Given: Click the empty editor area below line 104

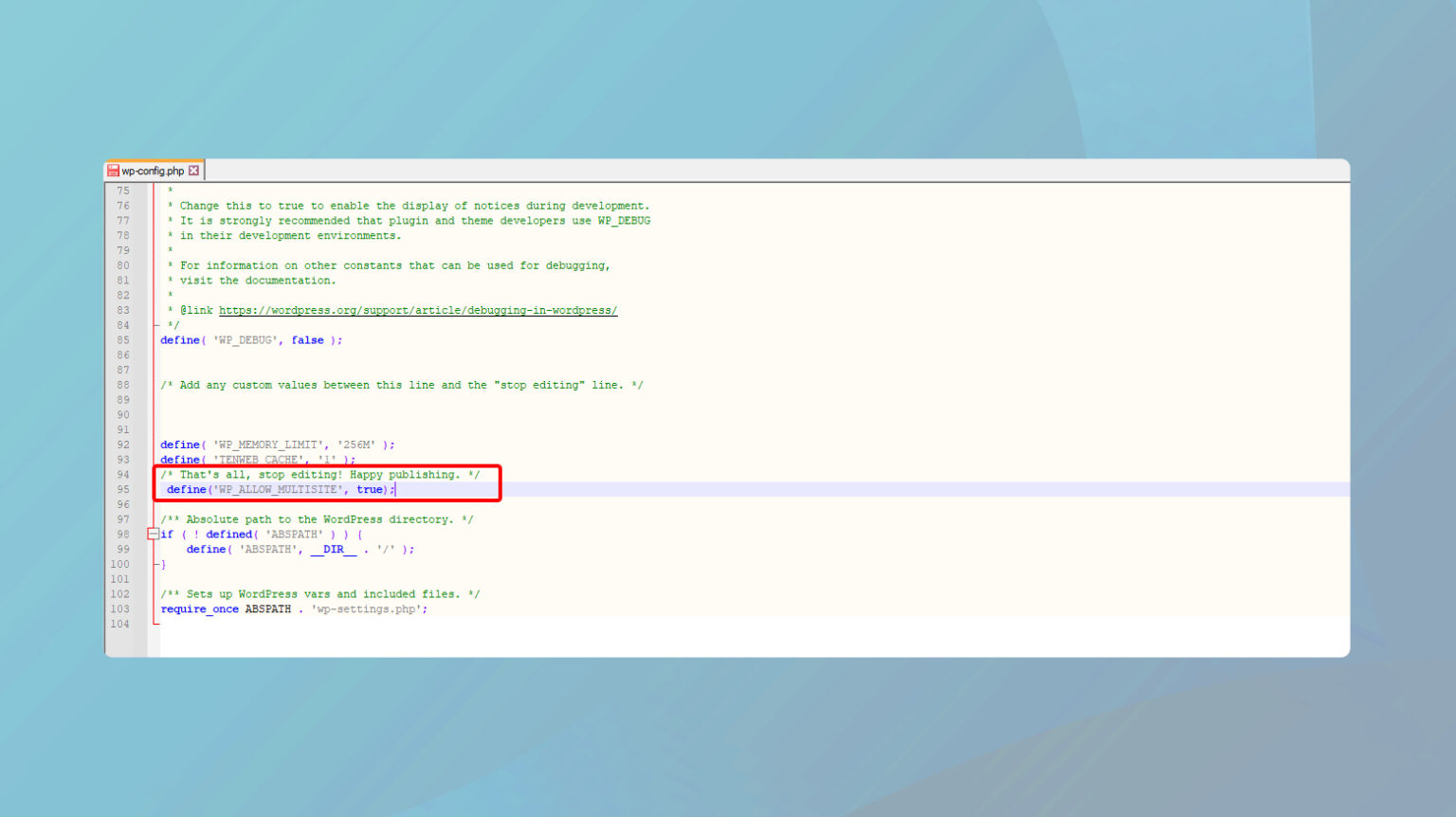Looking at the screenshot, I should click(474, 640).
